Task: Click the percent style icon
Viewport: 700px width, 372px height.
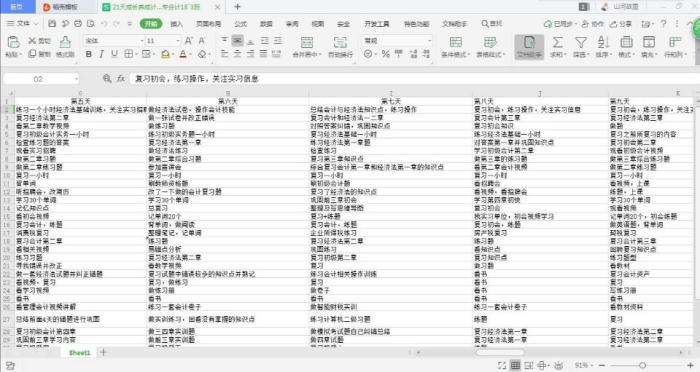Action: click(386, 54)
